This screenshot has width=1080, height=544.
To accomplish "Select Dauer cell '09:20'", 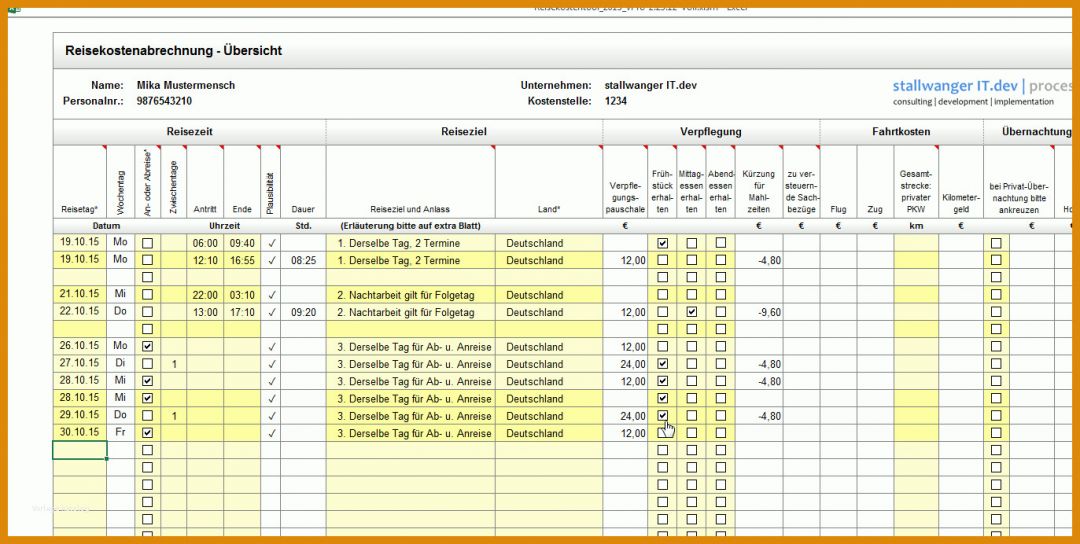I will tap(303, 312).
